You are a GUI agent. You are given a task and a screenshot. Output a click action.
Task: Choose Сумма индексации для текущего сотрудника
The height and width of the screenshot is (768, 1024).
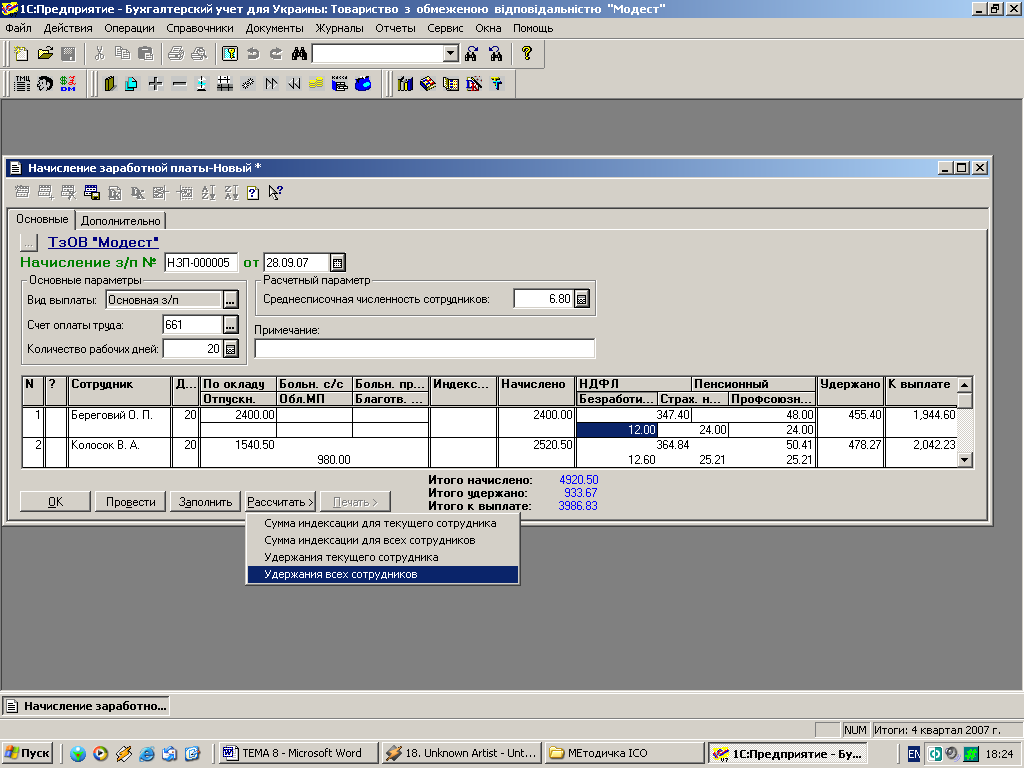(383, 523)
